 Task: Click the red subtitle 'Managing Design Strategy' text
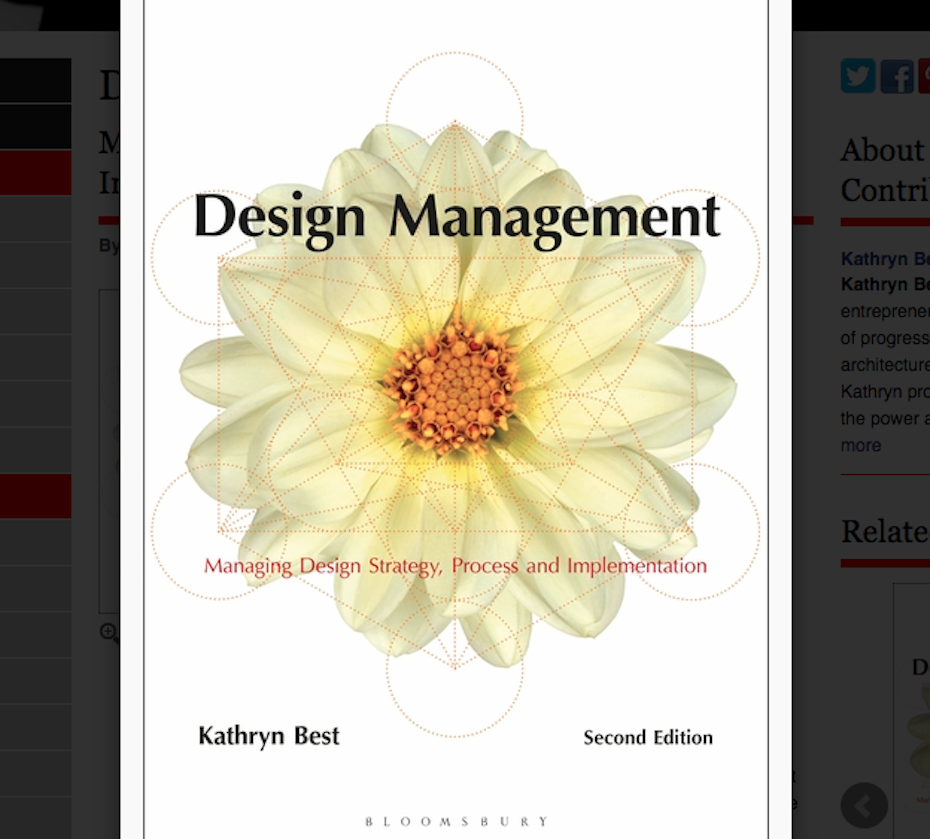(455, 566)
